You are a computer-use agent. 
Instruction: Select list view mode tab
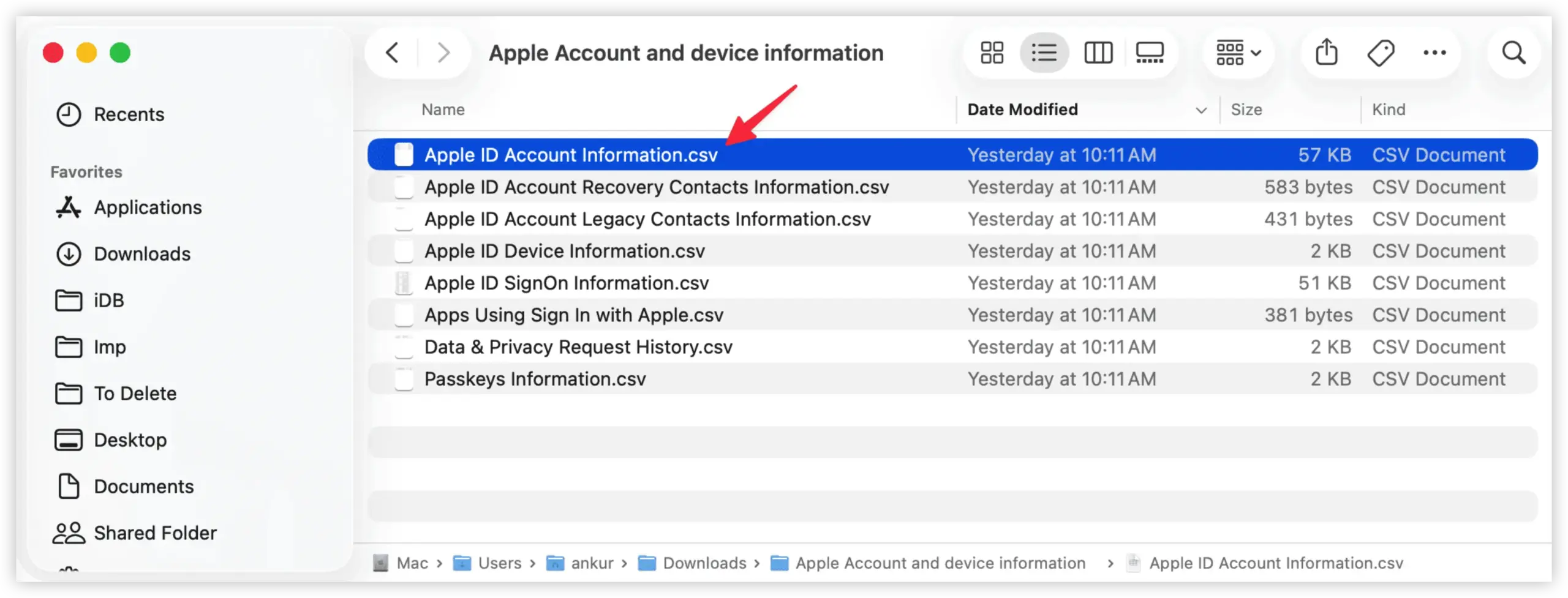pos(1044,53)
